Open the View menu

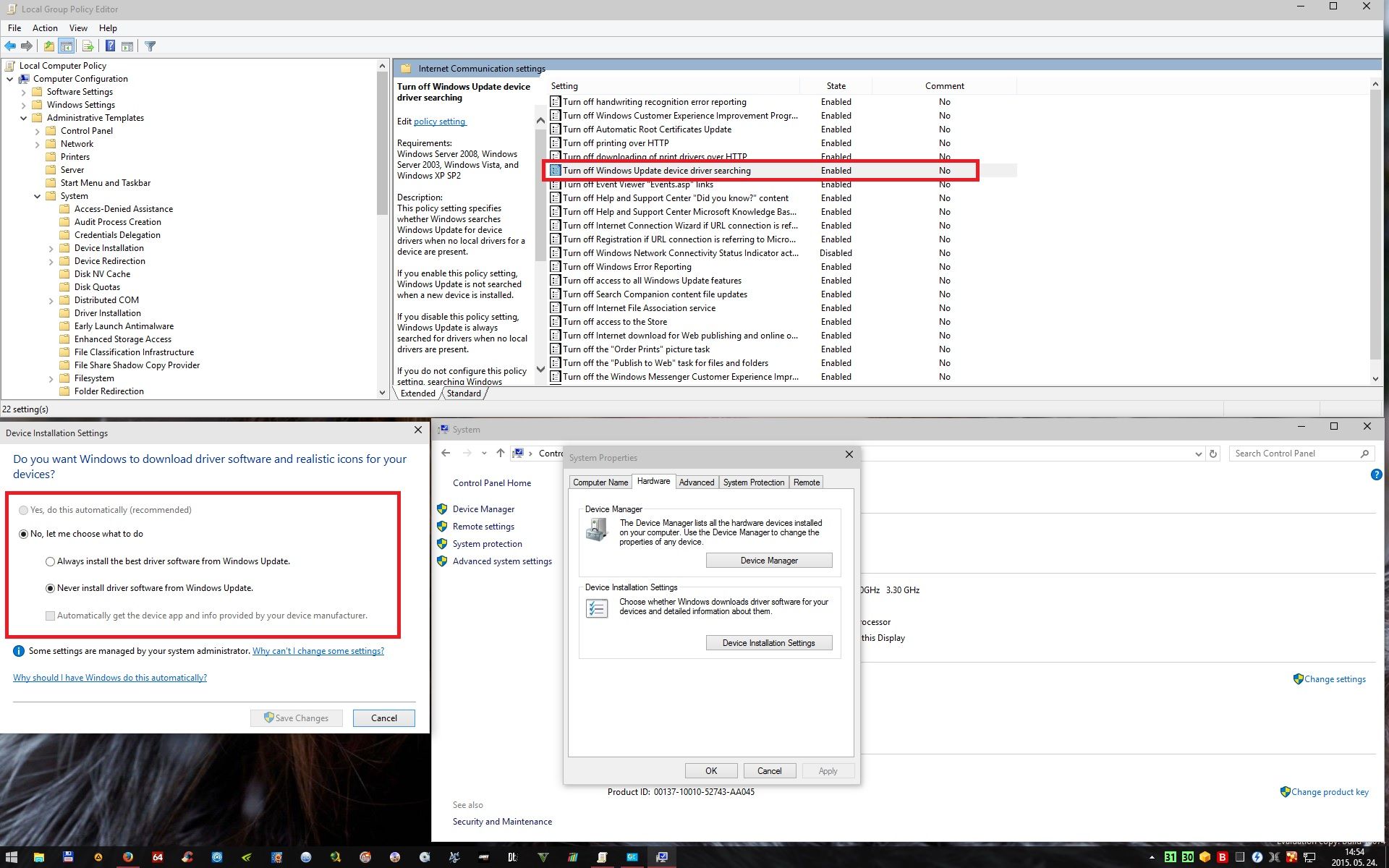tap(78, 28)
